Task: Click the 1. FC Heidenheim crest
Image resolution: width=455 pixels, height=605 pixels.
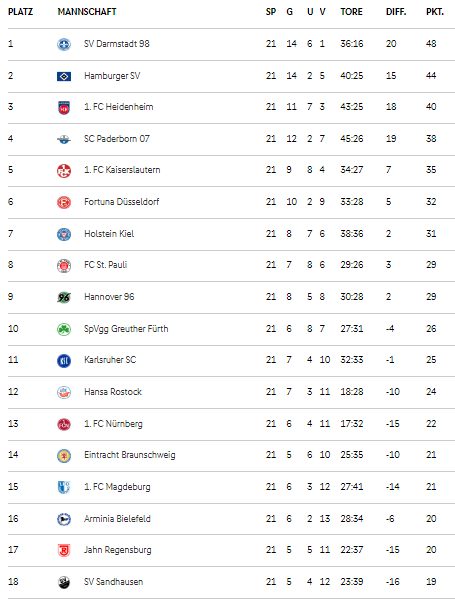Action: click(64, 108)
